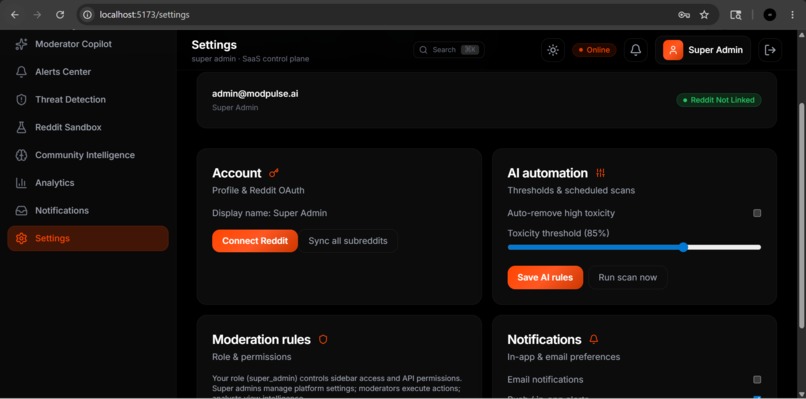Save AI rules
806x399 pixels.
click(545, 278)
